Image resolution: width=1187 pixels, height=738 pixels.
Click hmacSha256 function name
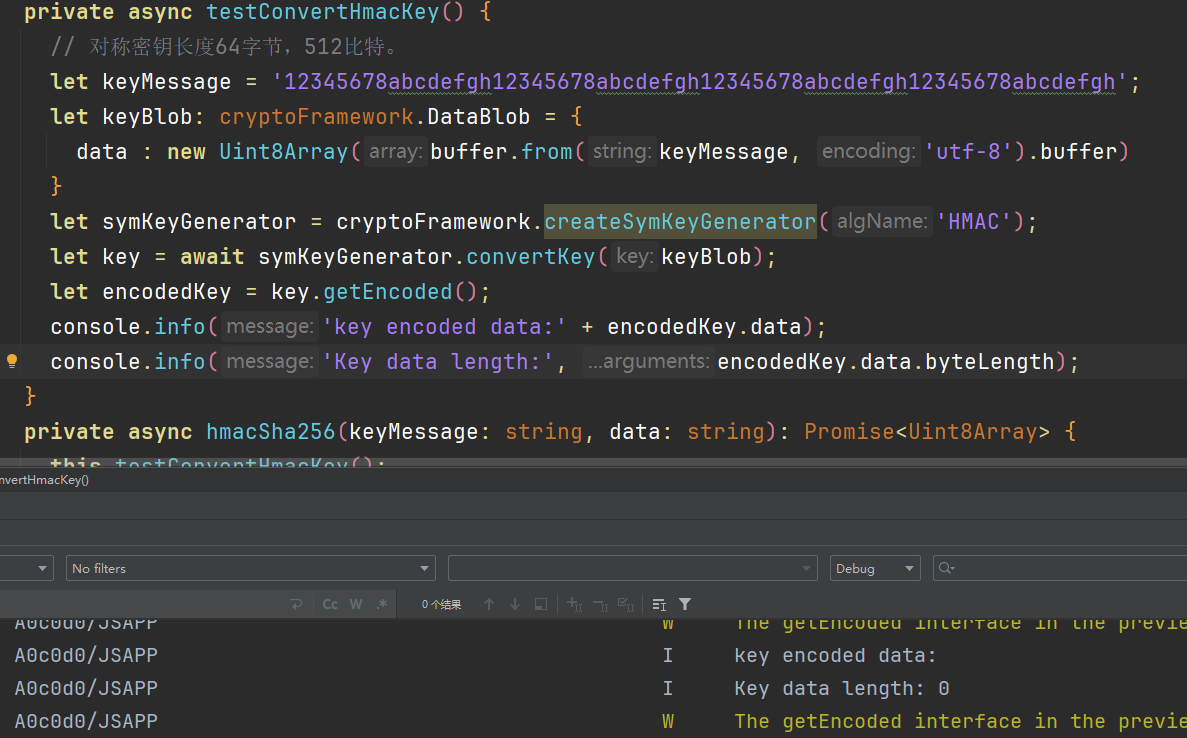click(270, 431)
